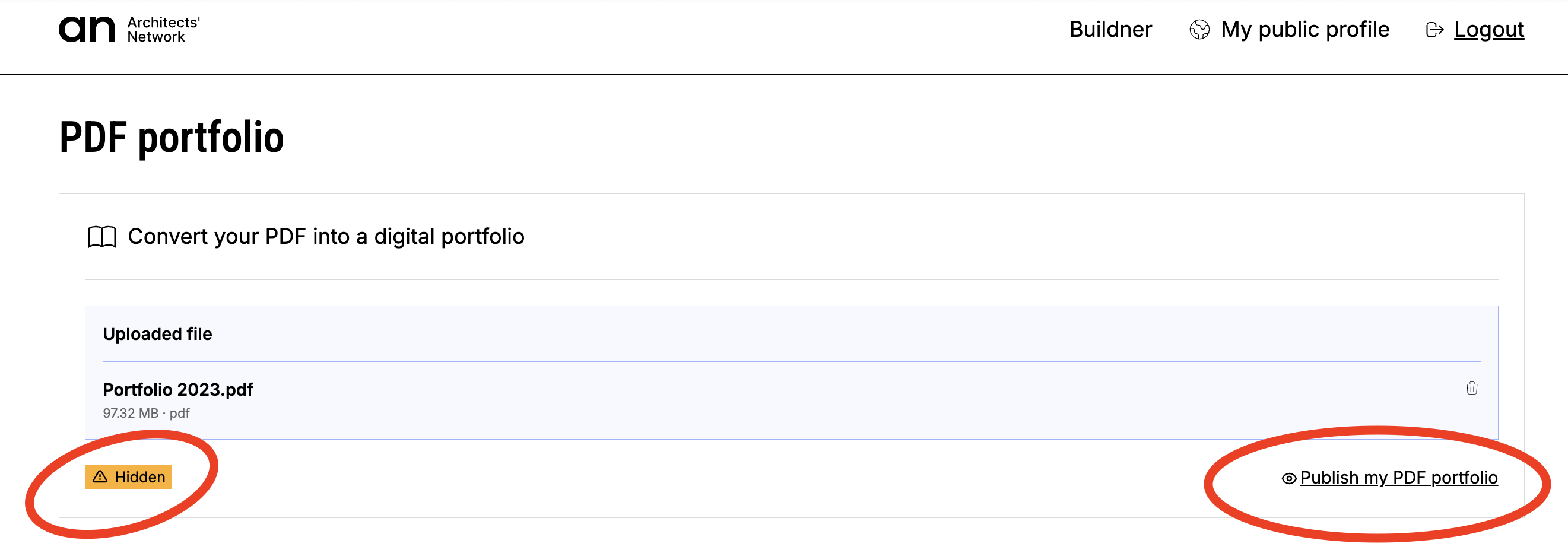The image size is (1568, 553).
Task: Click the logout arrow icon
Action: 1434,30
